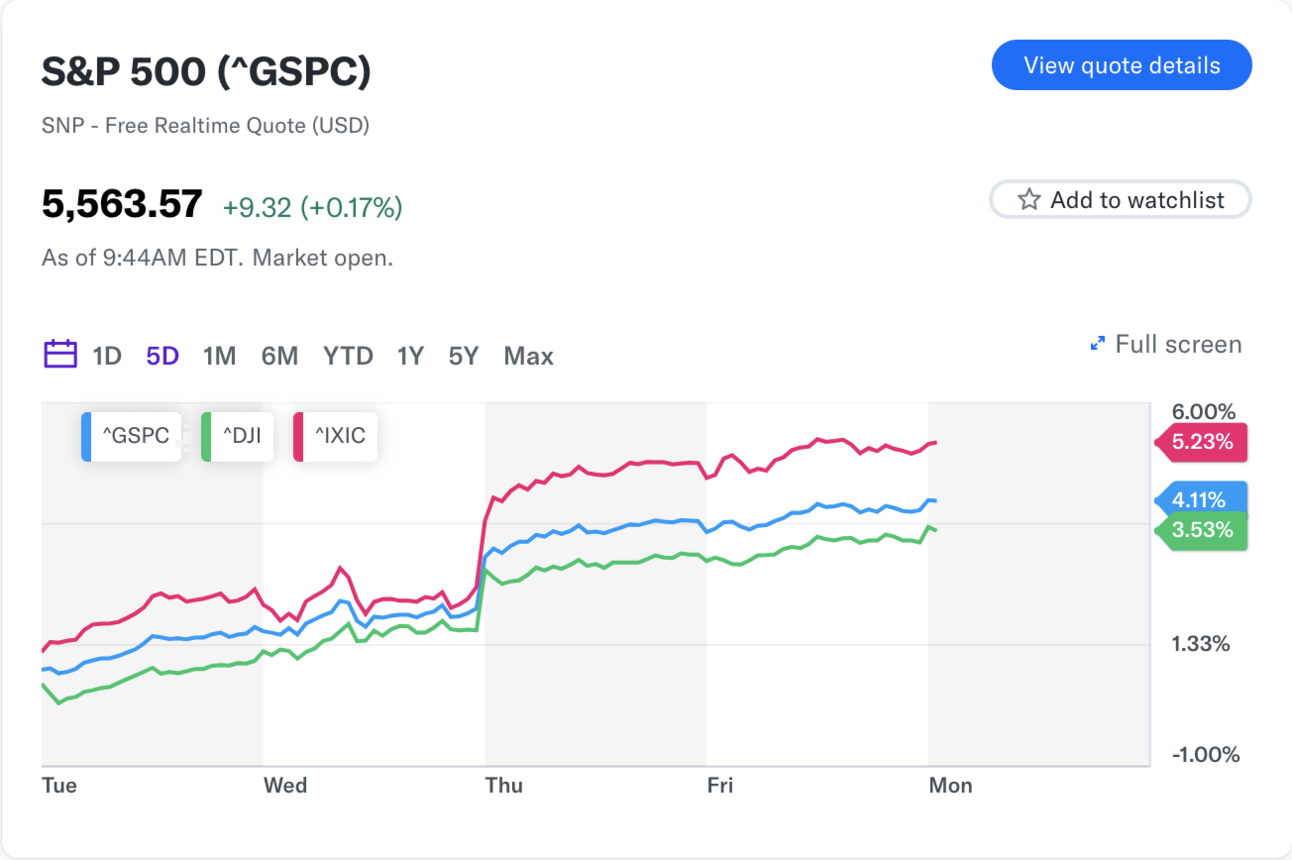Click the Full screen expand arrows icon
Image resolution: width=1292 pixels, height=860 pixels.
point(1098,345)
